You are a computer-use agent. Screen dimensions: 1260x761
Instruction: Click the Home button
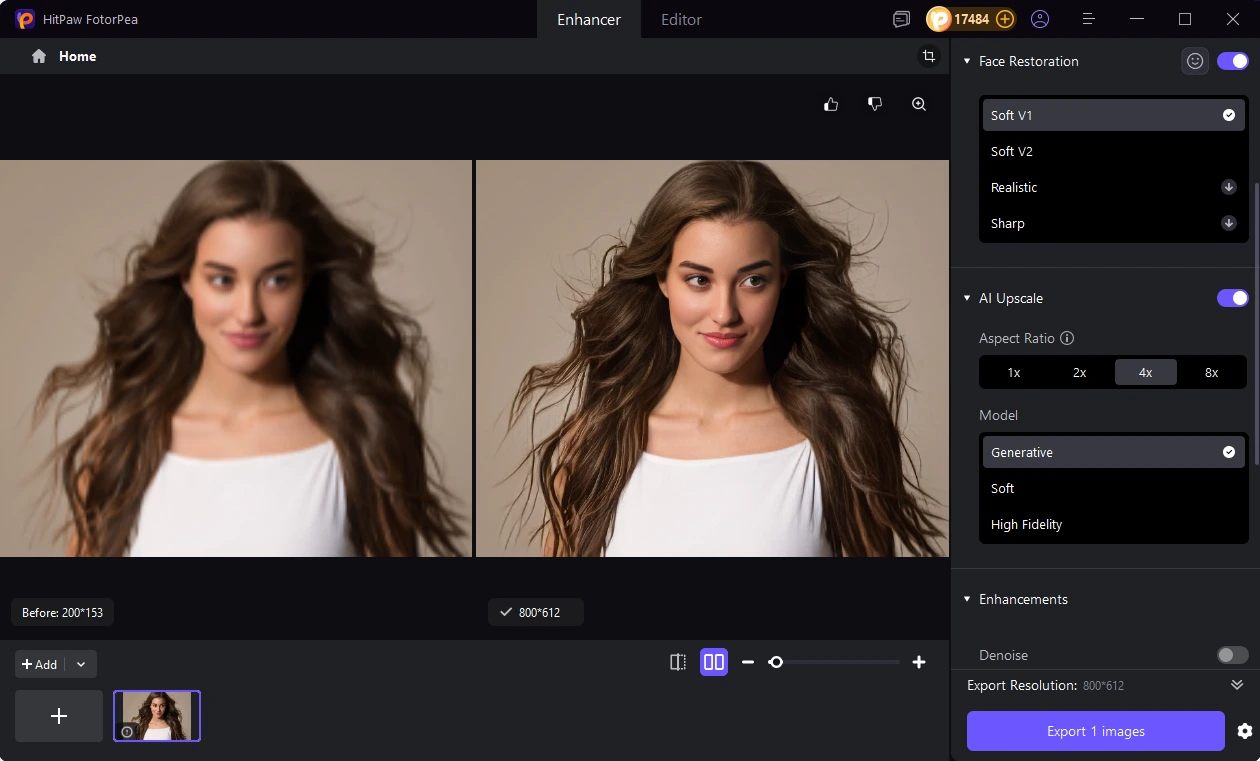(63, 56)
